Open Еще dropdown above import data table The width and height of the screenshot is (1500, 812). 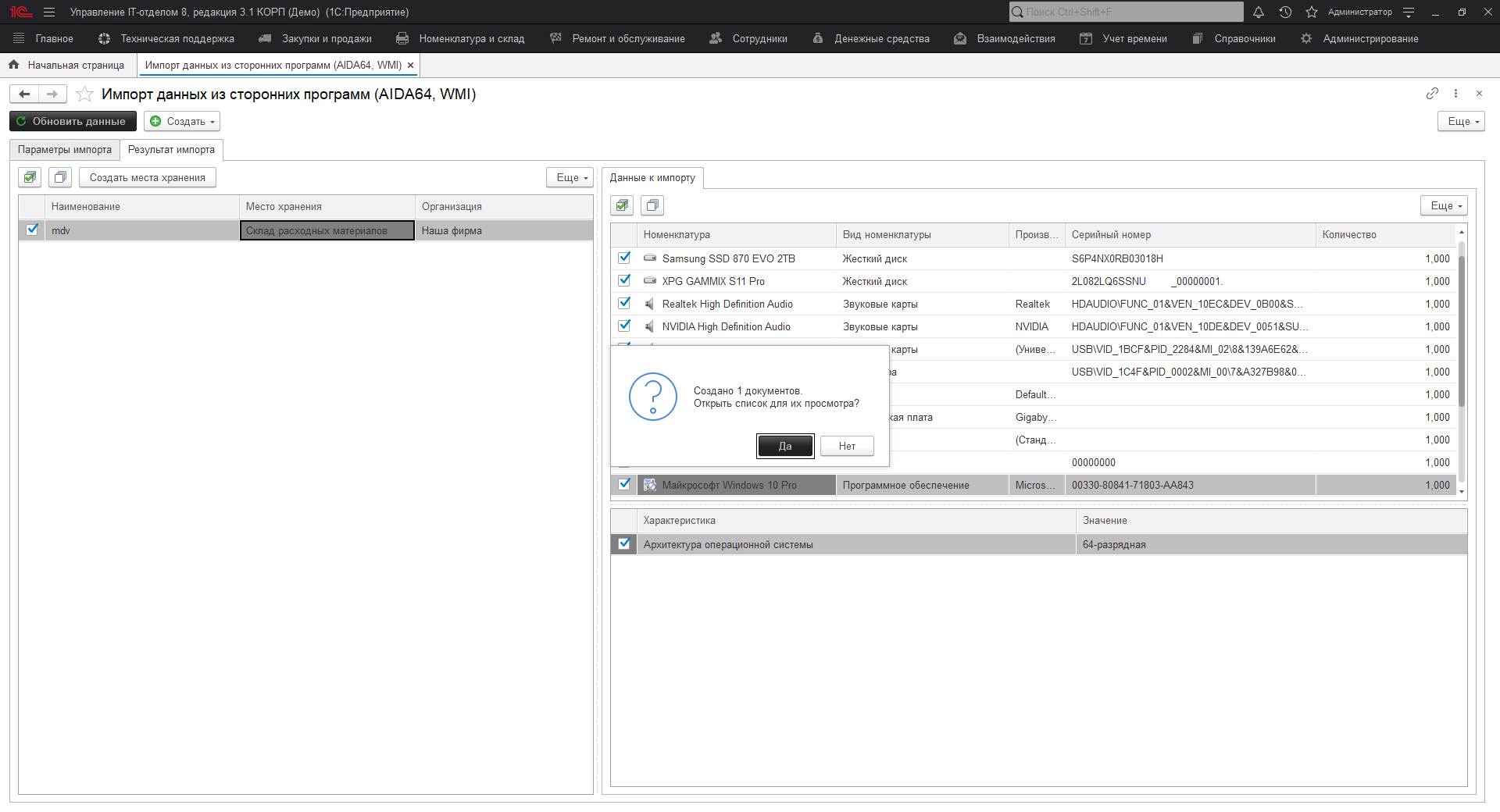[1445, 205]
